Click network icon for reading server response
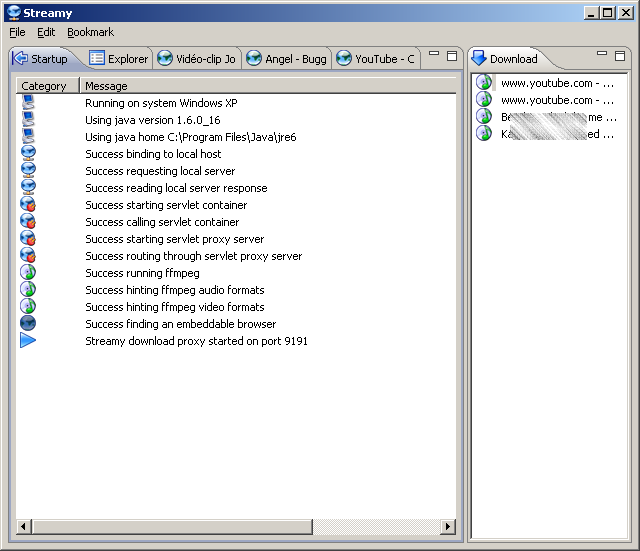 click(28, 187)
